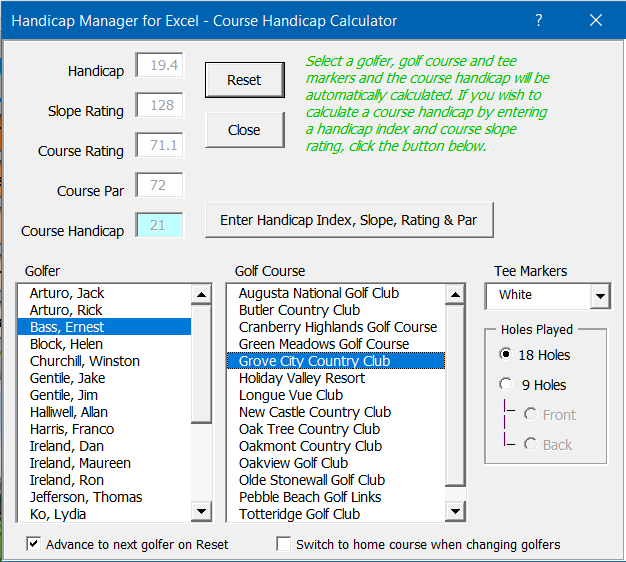The height and width of the screenshot is (562, 626).
Task: Select golfer Gentile, Jim
Action: 105,395
